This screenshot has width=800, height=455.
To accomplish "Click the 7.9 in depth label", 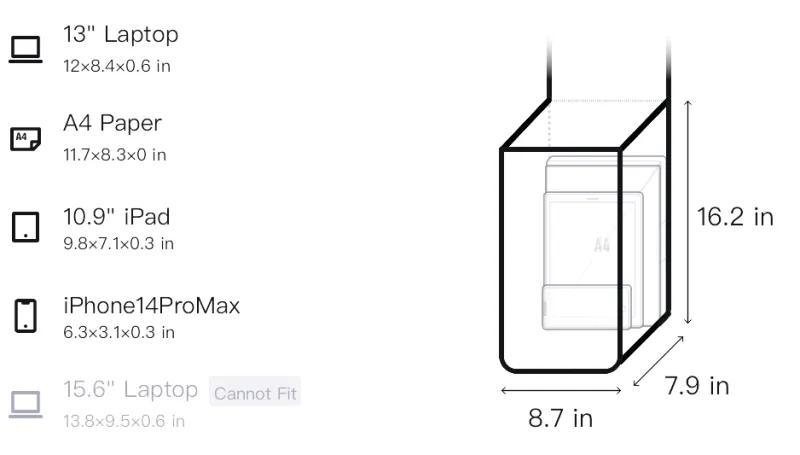I will [x=697, y=386].
